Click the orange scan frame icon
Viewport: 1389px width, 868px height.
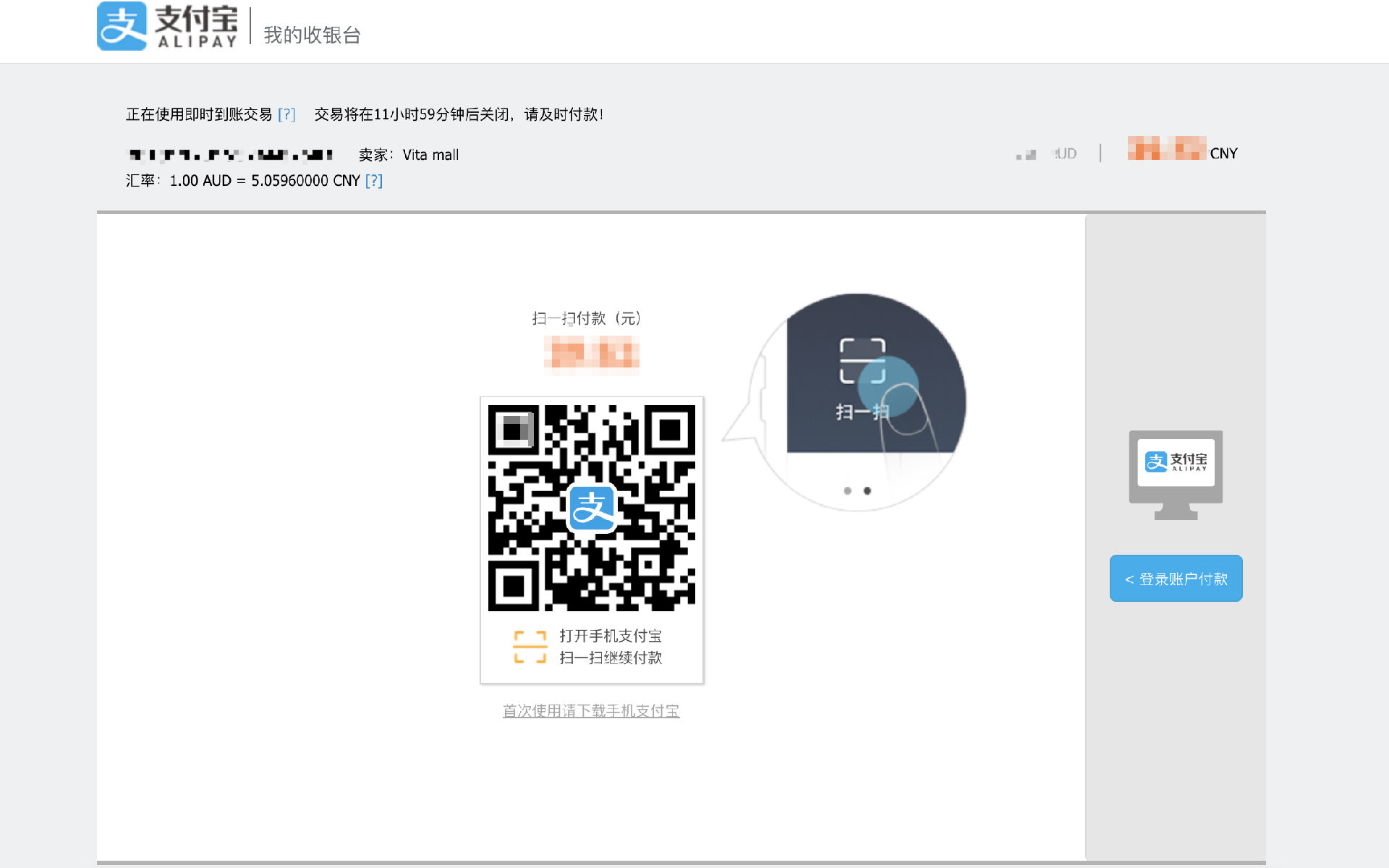[x=530, y=647]
